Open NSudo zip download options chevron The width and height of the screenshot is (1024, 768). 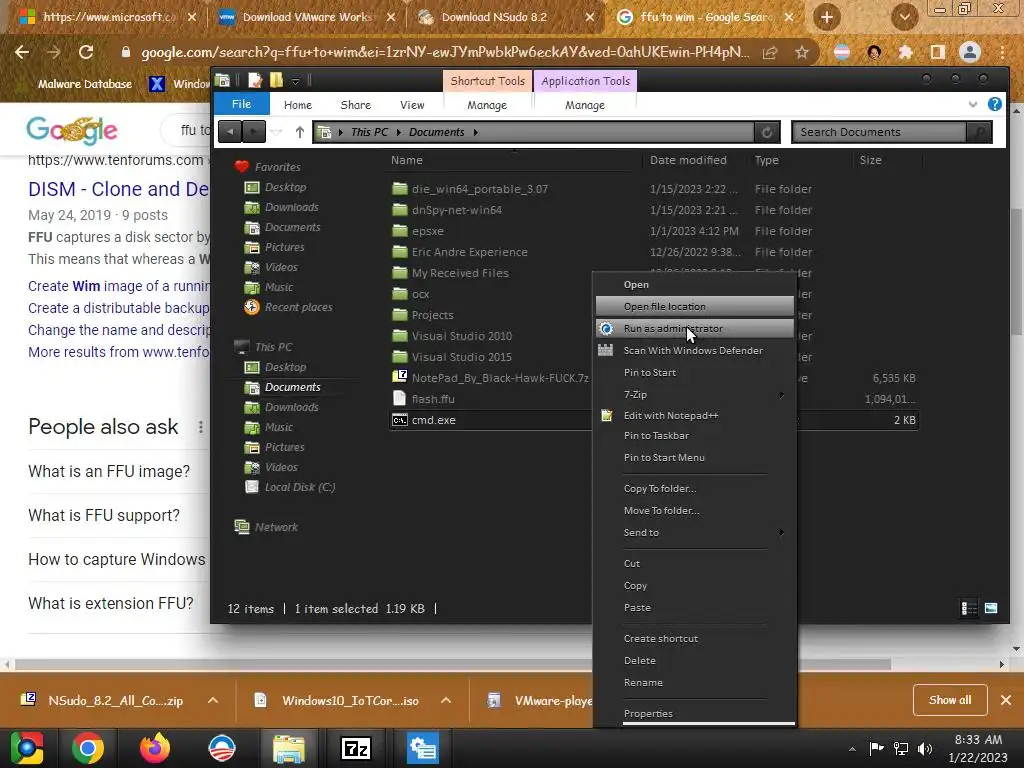[x=213, y=701]
